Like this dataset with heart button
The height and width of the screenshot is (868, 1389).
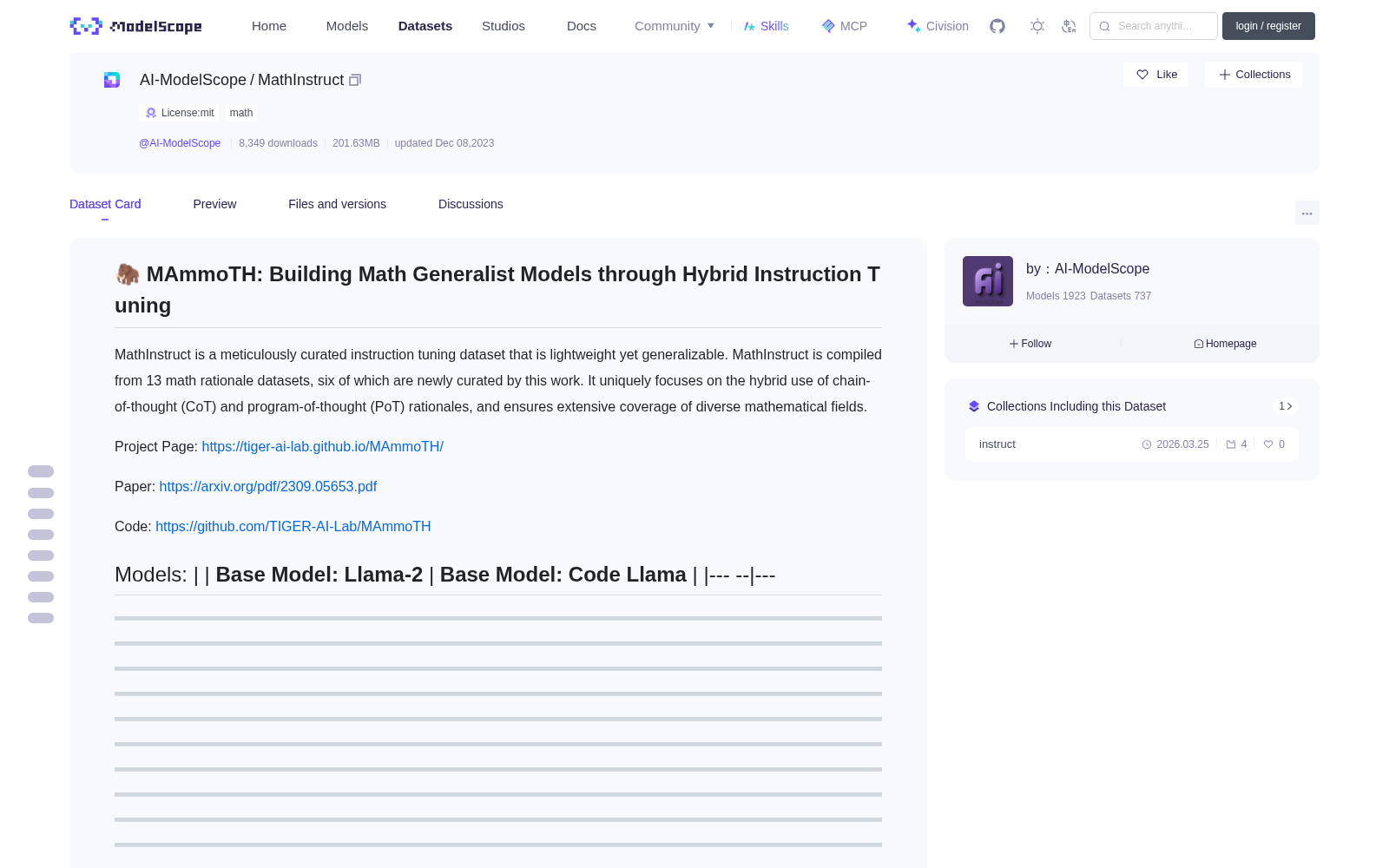point(1155,75)
